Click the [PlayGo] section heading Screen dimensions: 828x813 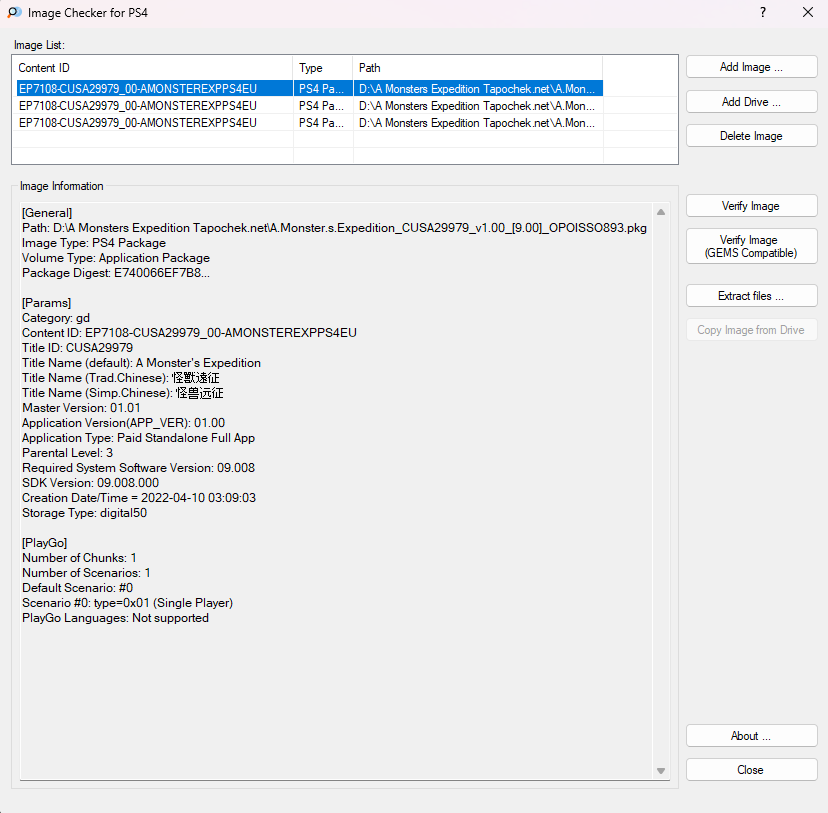(x=45, y=543)
